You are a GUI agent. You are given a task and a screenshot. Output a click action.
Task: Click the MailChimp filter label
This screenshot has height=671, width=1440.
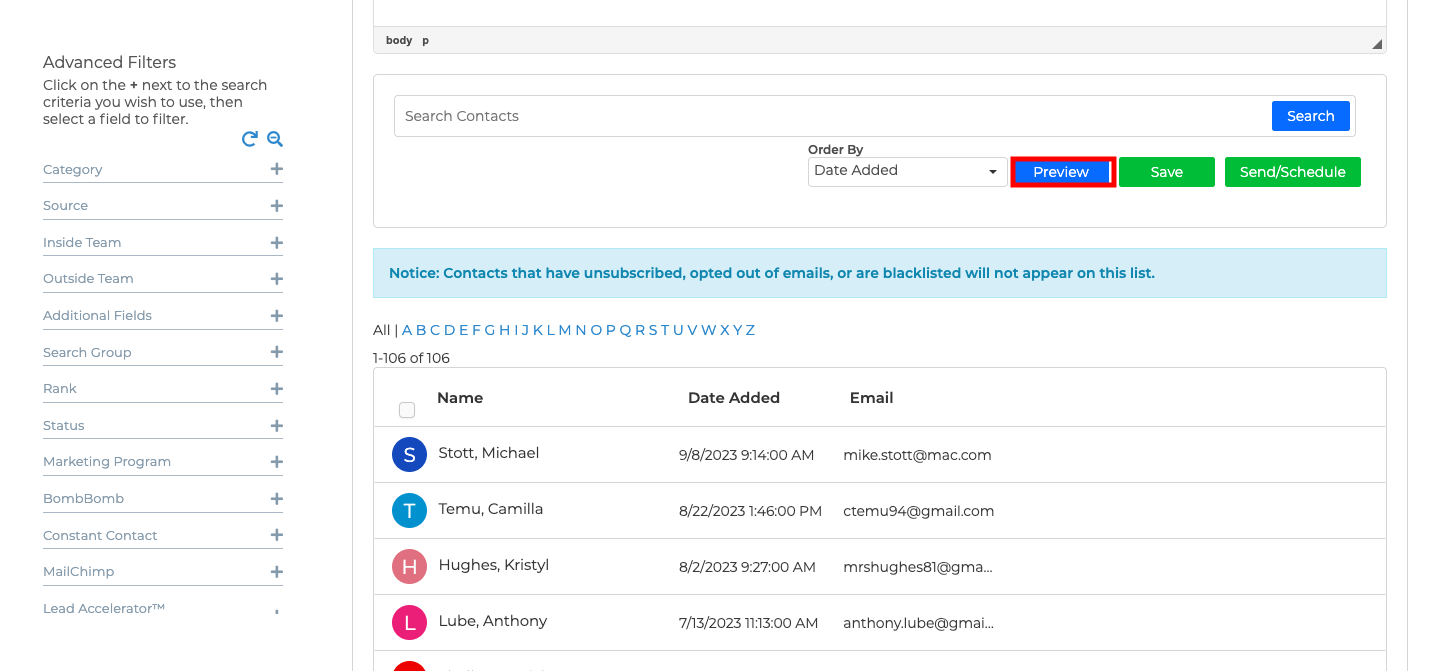point(79,572)
